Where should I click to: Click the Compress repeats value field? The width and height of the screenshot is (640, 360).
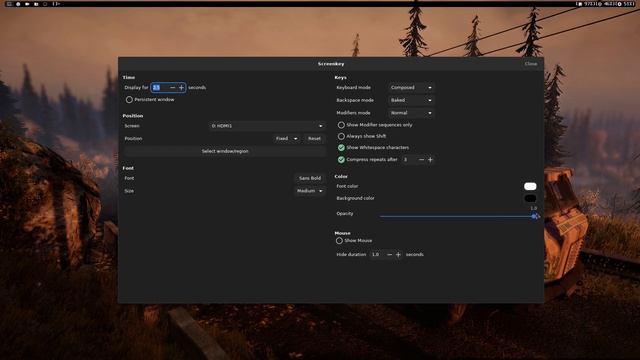[x=409, y=160]
